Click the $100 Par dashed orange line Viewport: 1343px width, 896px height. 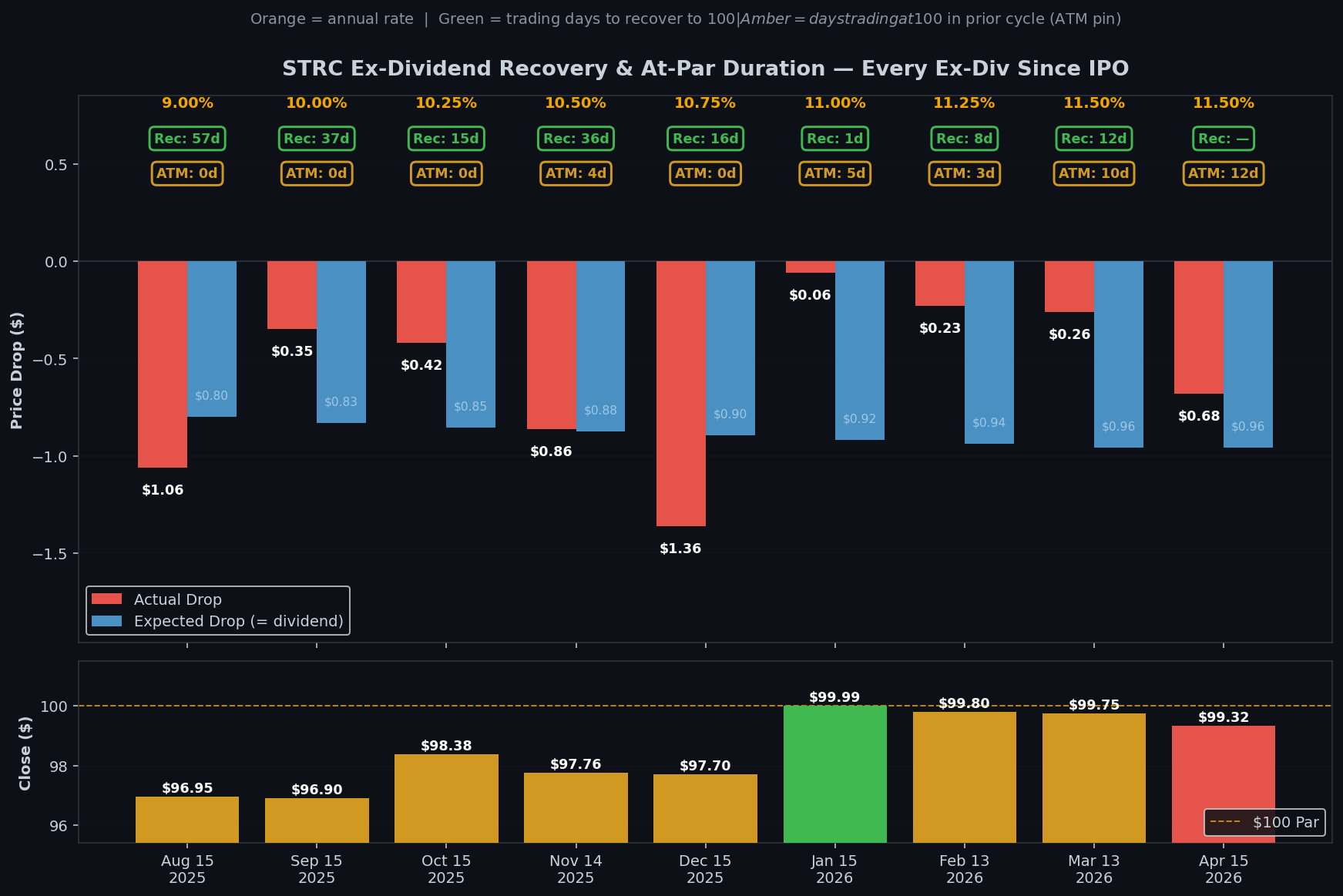pos(539,705)
